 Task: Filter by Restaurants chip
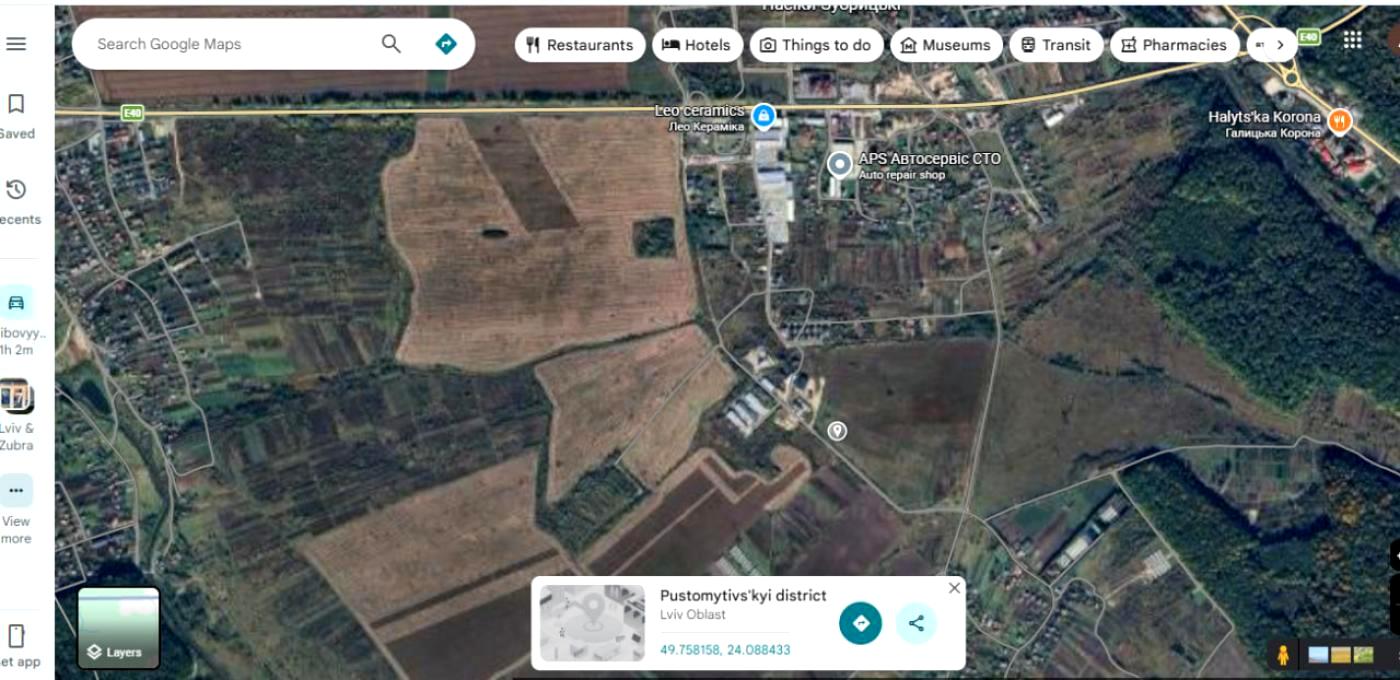580,45
